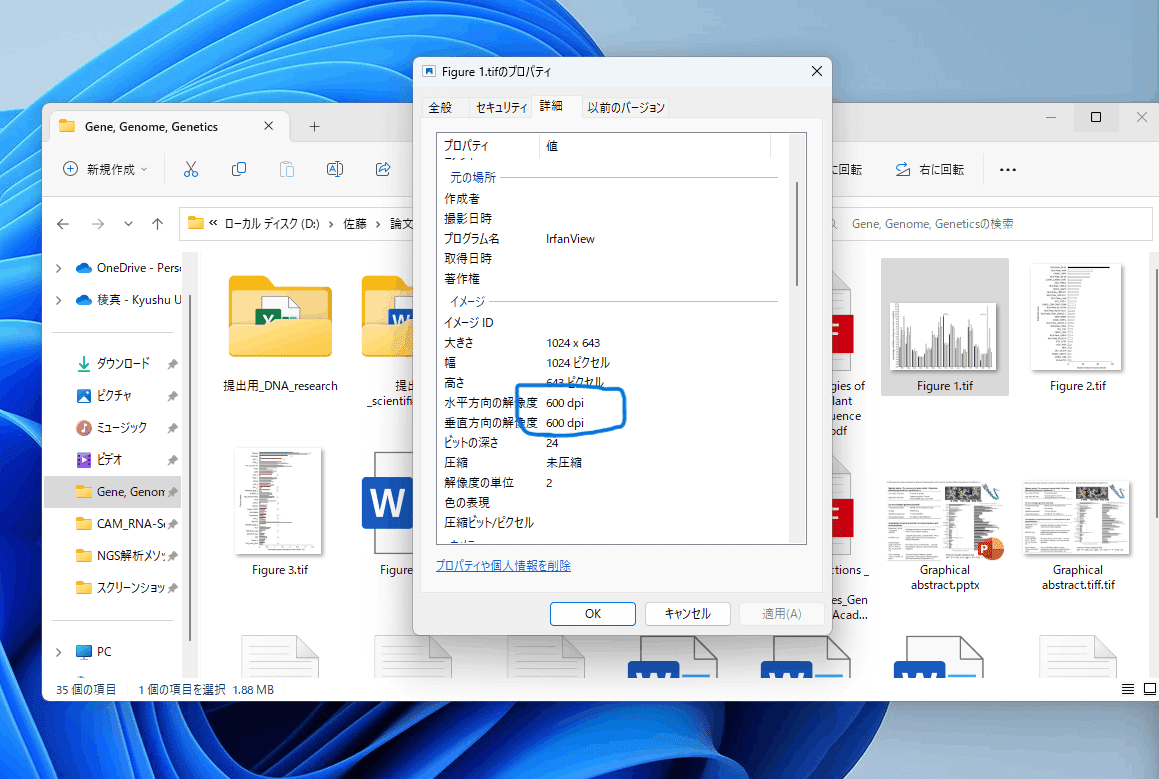Viewport: 1159px width, 779px height.
Task: Switch to large icons view in status bar
Action: click(1149, 689)
